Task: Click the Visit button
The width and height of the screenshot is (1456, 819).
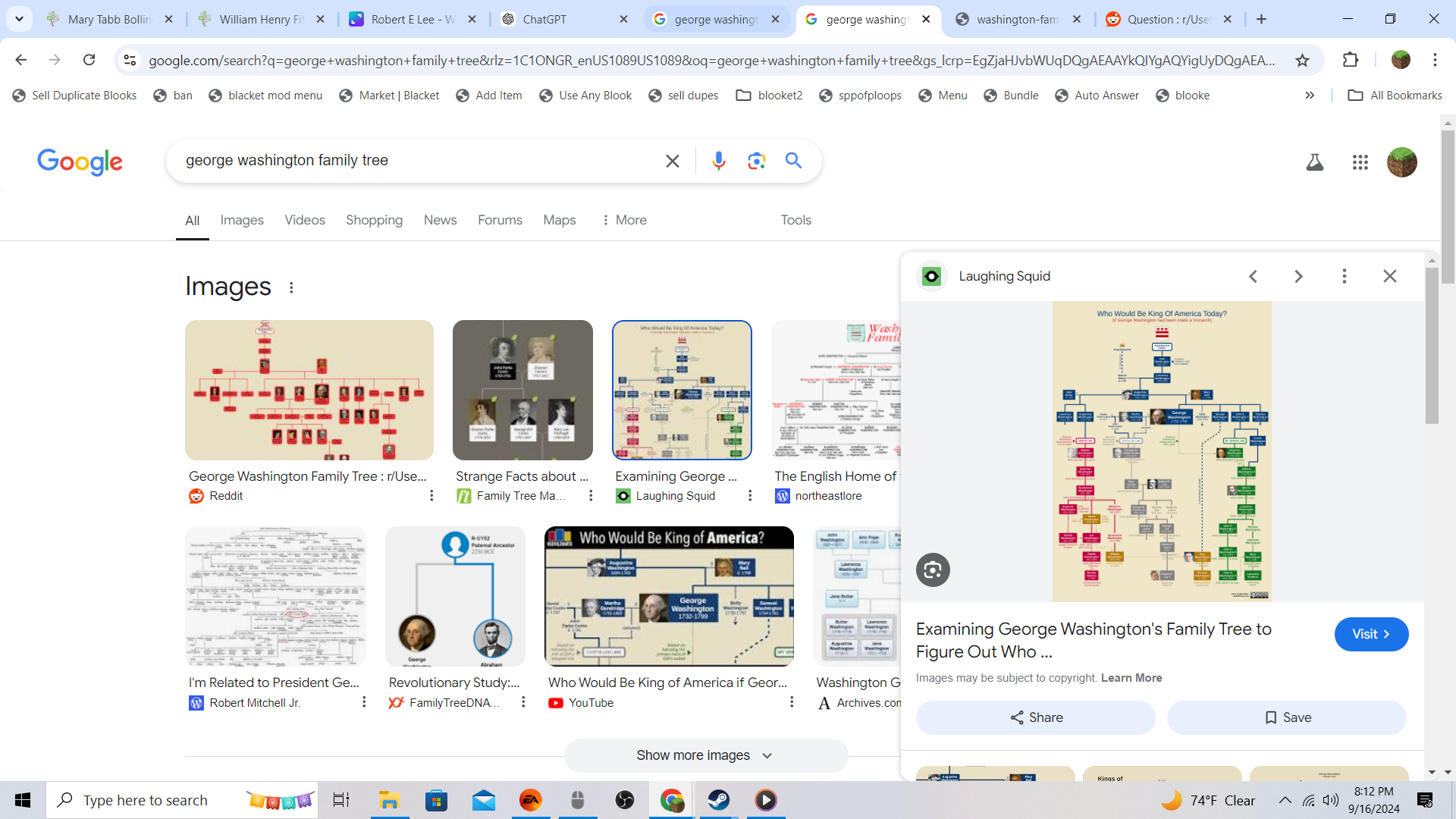Action: point(1371,634)
